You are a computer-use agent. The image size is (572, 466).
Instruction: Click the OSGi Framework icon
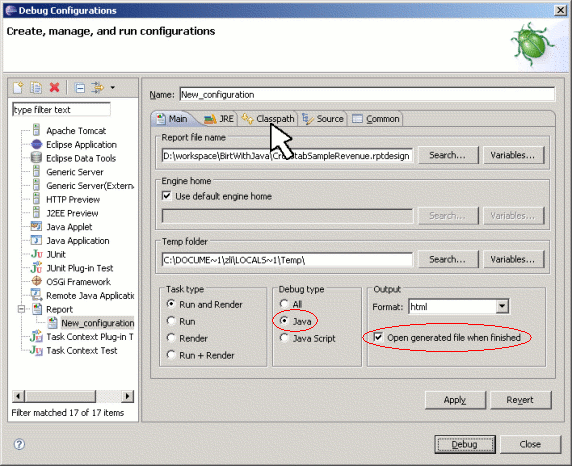[x=36, y=281]
